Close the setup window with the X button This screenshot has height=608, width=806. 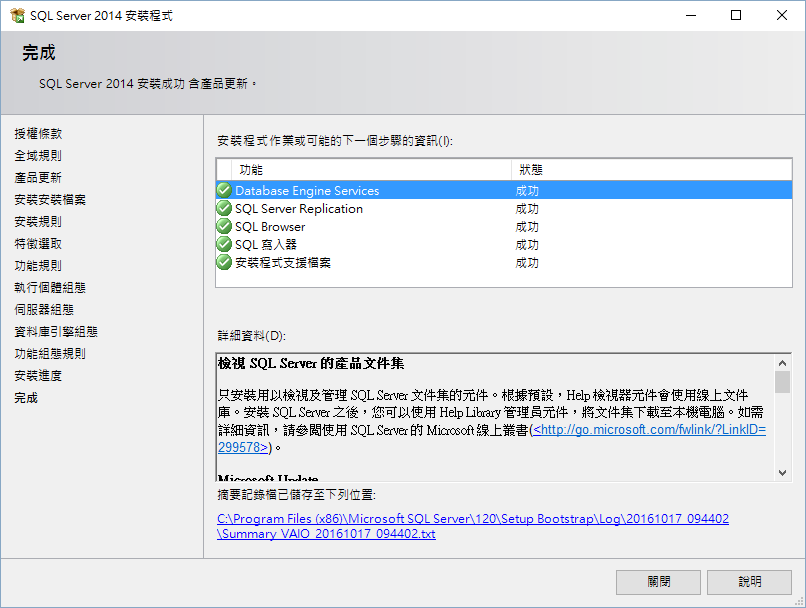782,15
